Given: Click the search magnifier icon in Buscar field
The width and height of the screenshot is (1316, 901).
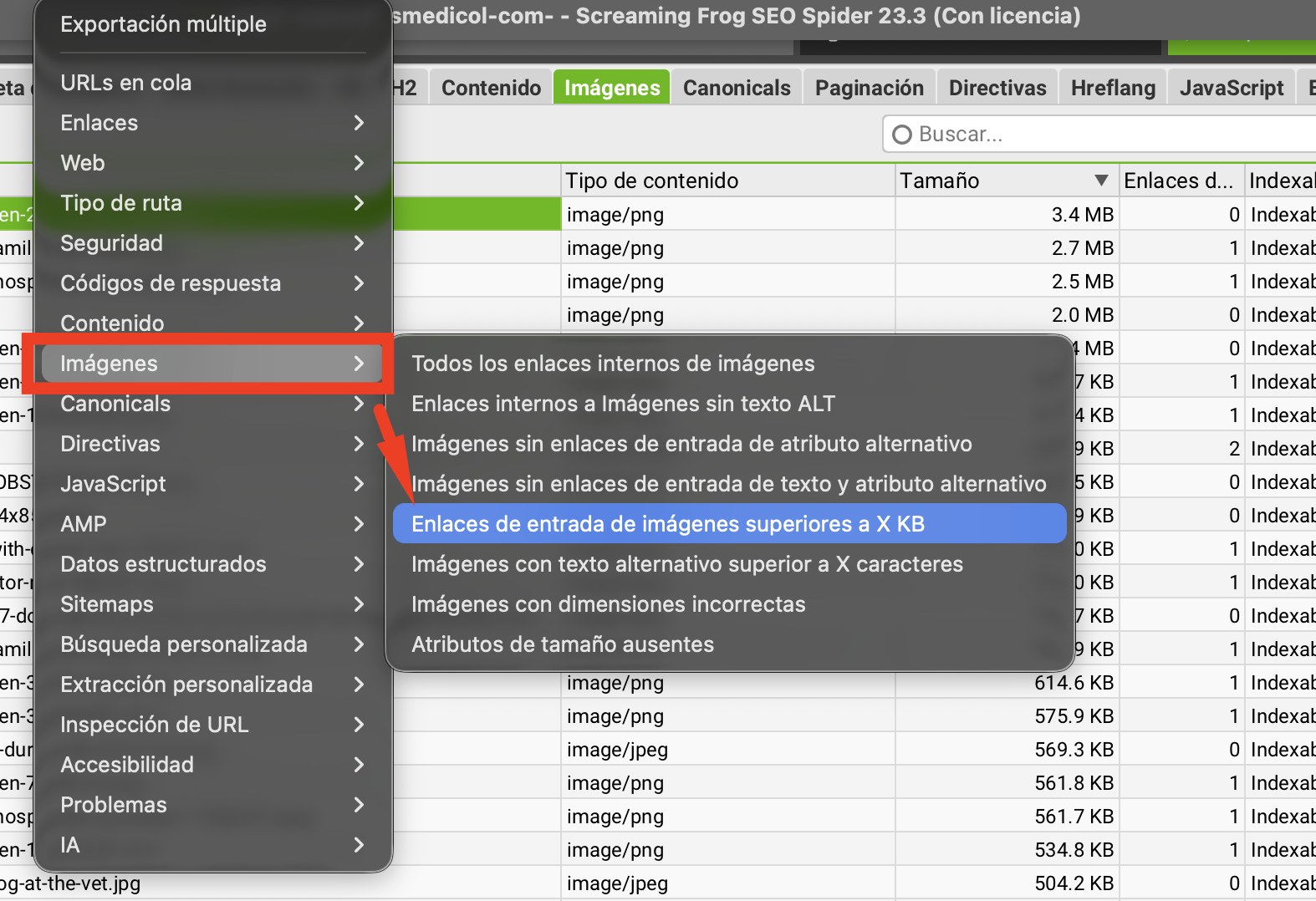Looking at the screenshot, I should [901, 135].
